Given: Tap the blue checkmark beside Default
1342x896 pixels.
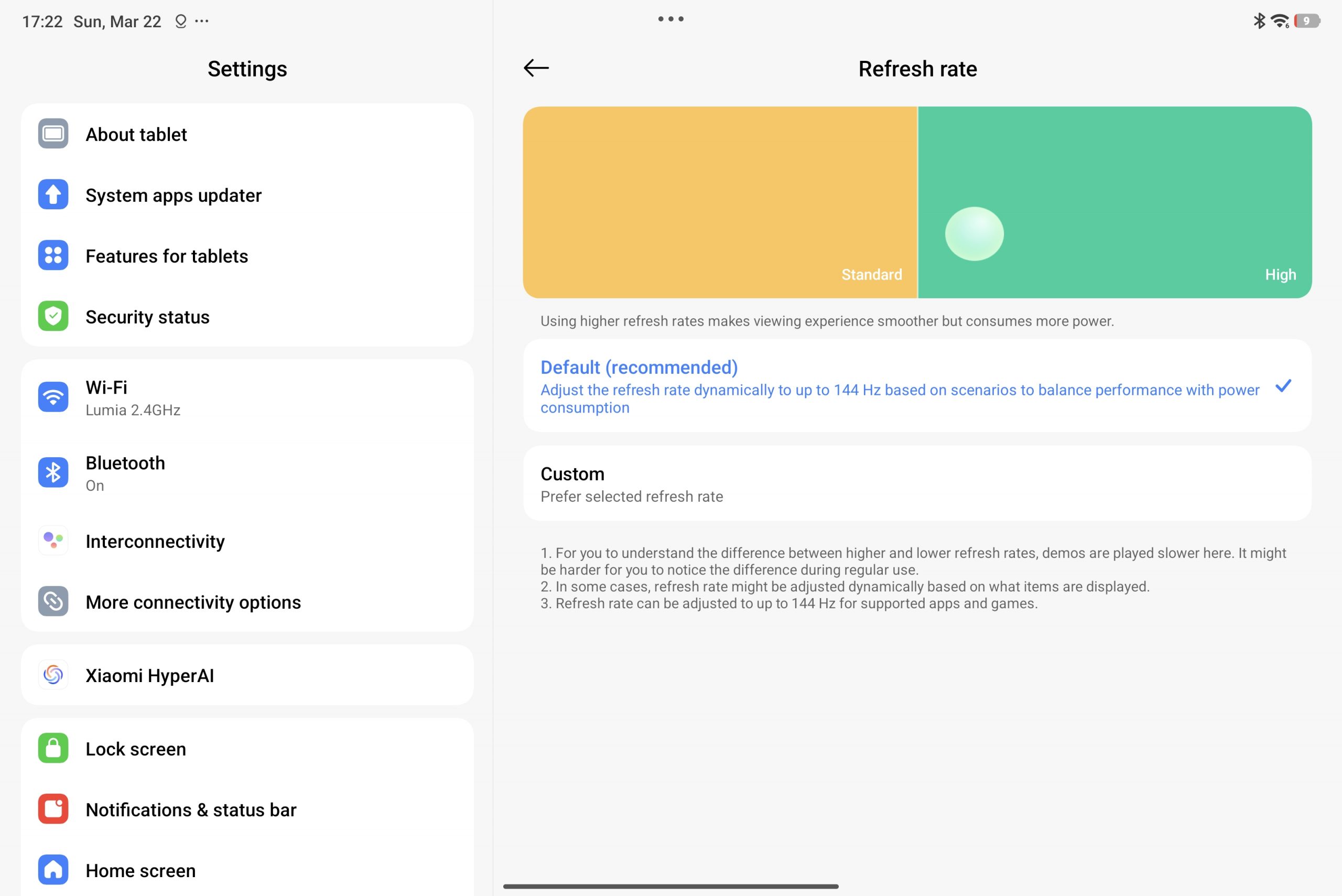Looking at the screenshot, I should [x=1283, y=386].
